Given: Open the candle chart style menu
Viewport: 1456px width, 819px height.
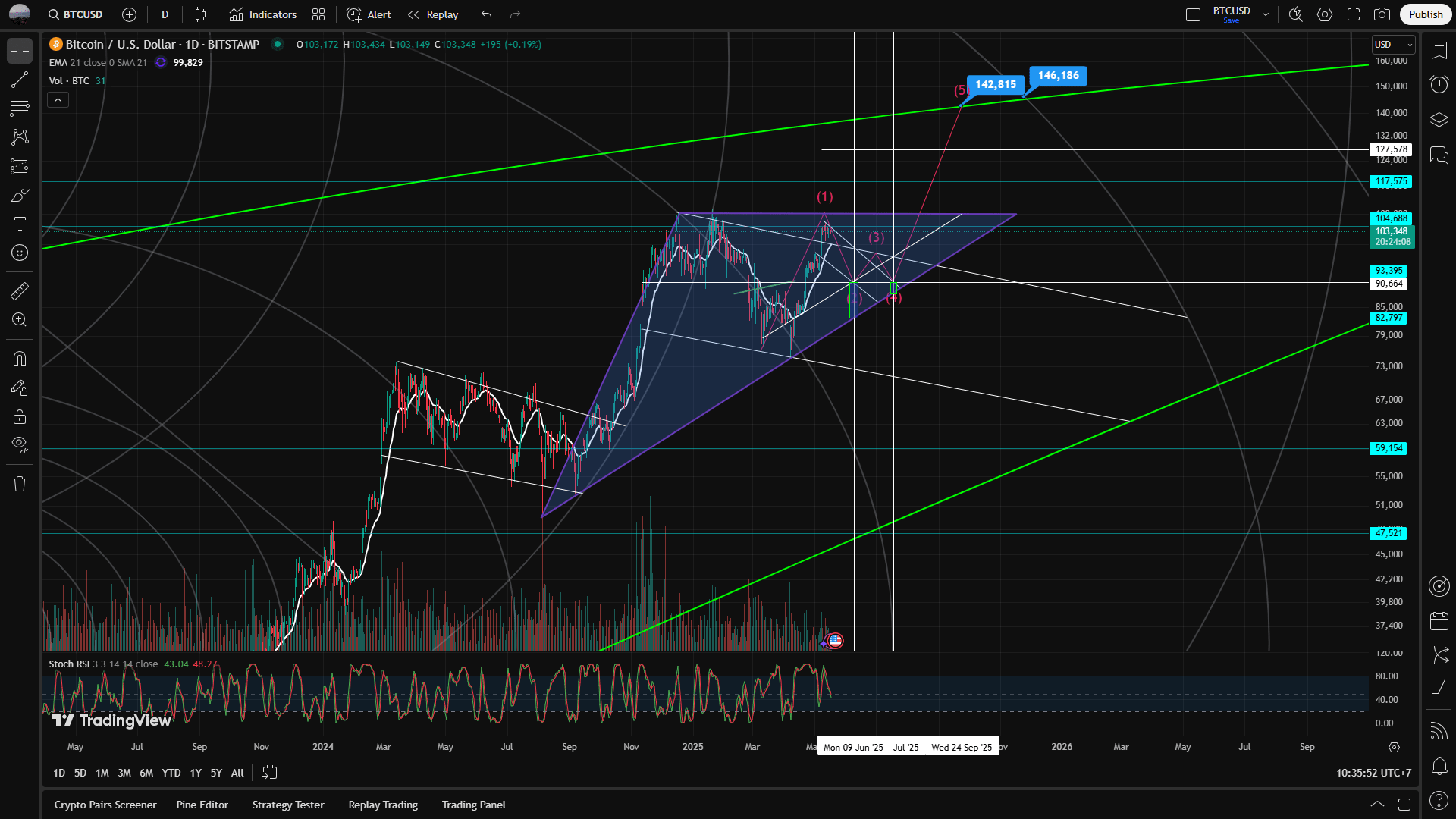Looking at the screenshot, I should pos(200,14).
